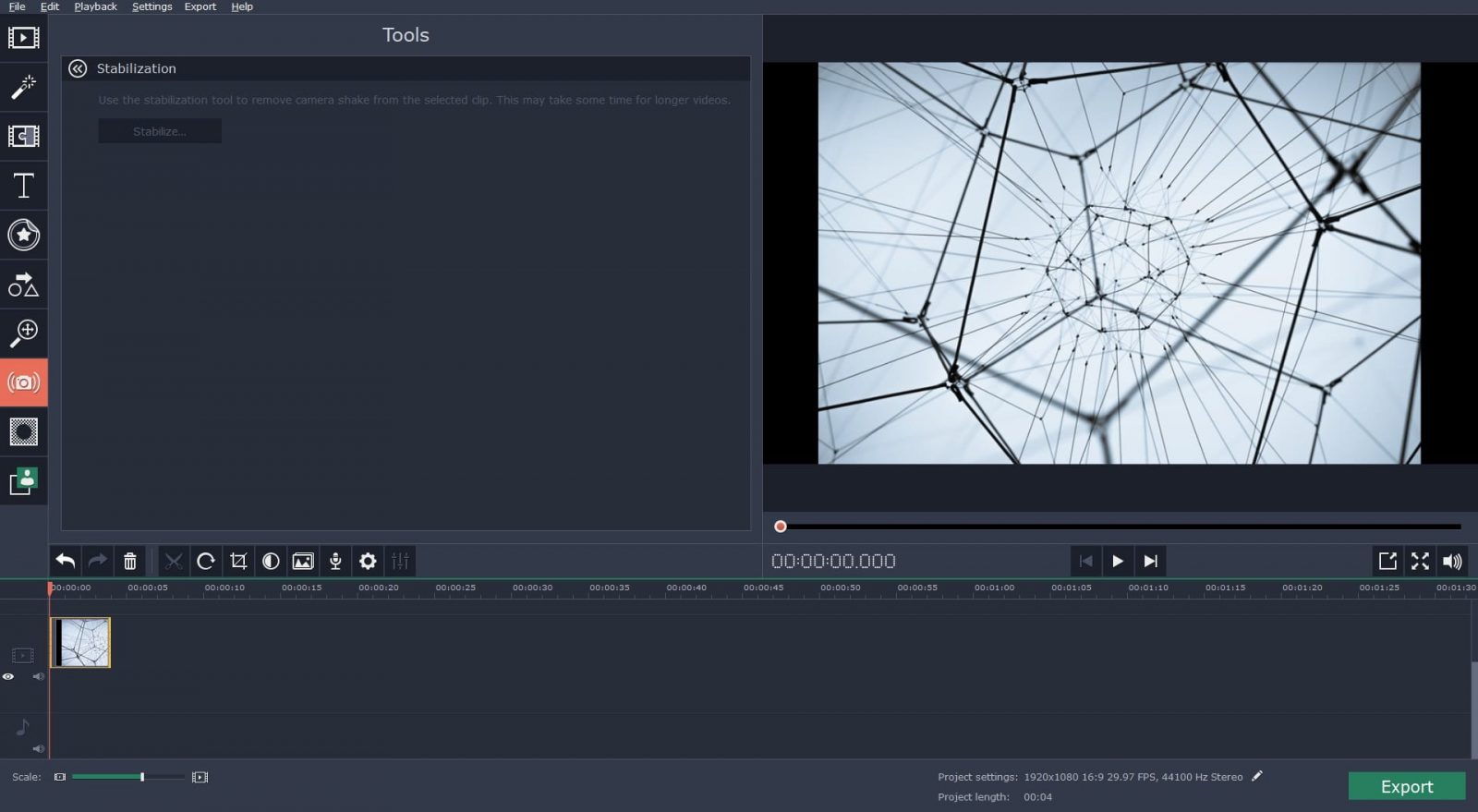This screenshot has width=1478, height=812.
Task: Select the Stickers star icon
Action: (23, 235)
